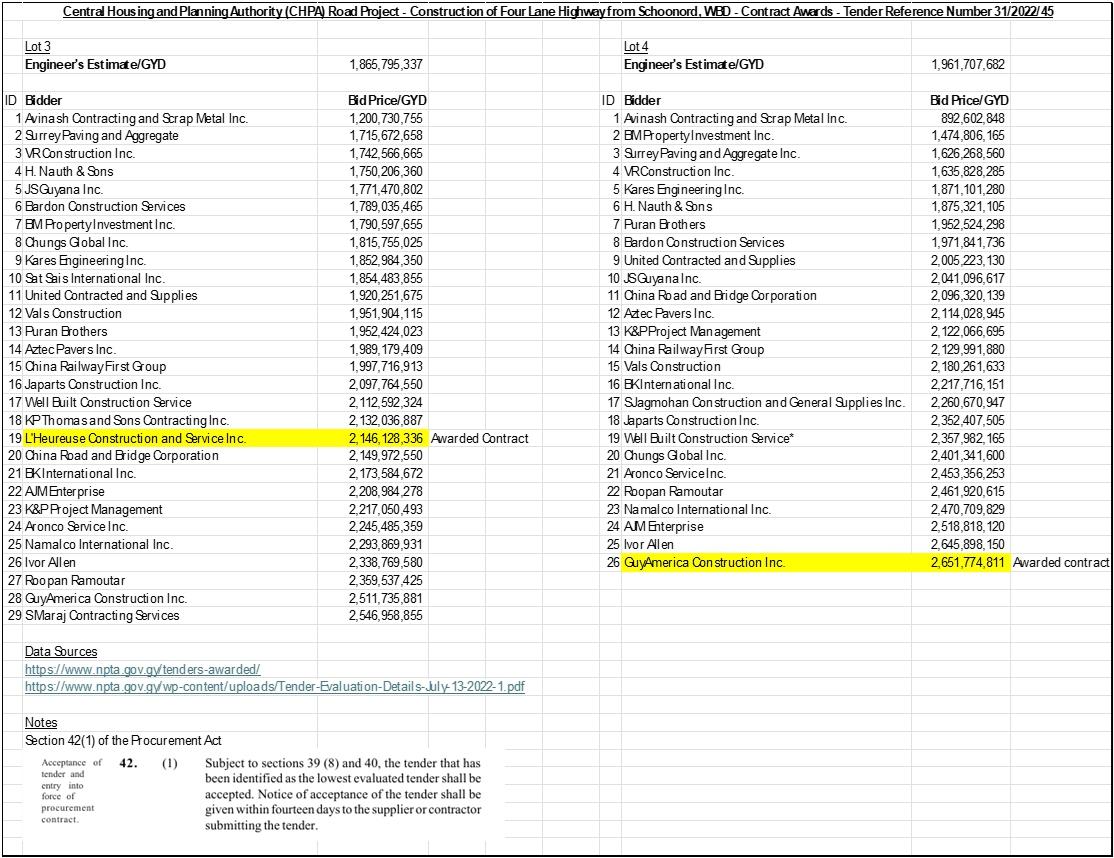Select 'Section 42(1) of the Procurement Act' cell

point(123,740)
